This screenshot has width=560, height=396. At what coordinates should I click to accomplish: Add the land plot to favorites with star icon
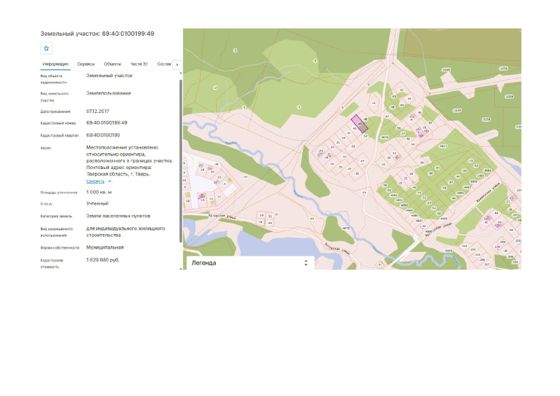tap(46, 49)
